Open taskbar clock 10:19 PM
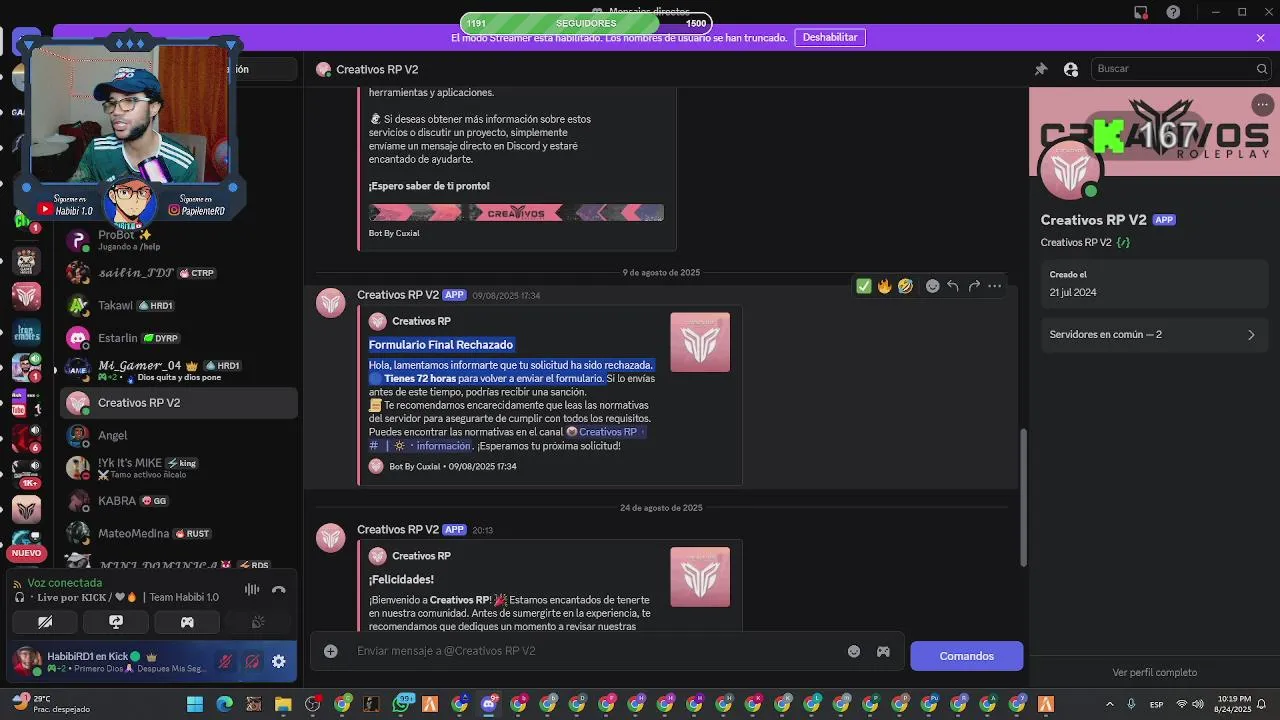The height and width of the screenshot is (720, 1280). 1235,704
